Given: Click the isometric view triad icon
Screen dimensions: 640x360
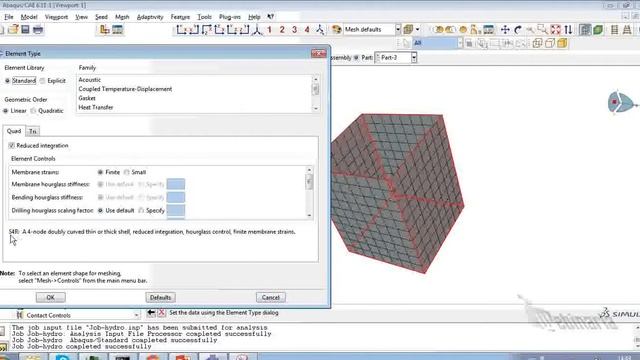Looking at the screenshot, I should pyautogui.click(x=257, y=29).
